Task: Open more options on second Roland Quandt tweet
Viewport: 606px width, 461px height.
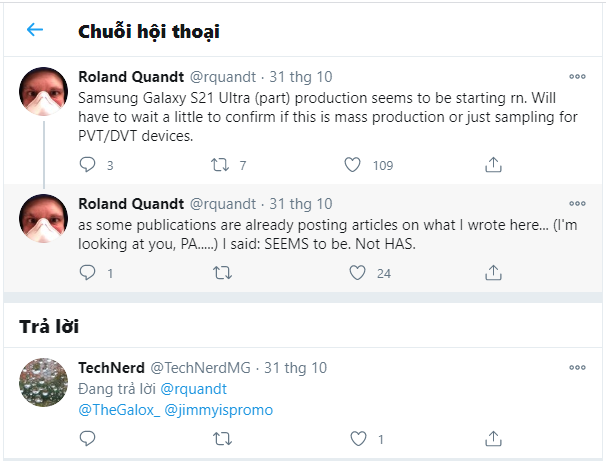Action: [x=577, y=204]
